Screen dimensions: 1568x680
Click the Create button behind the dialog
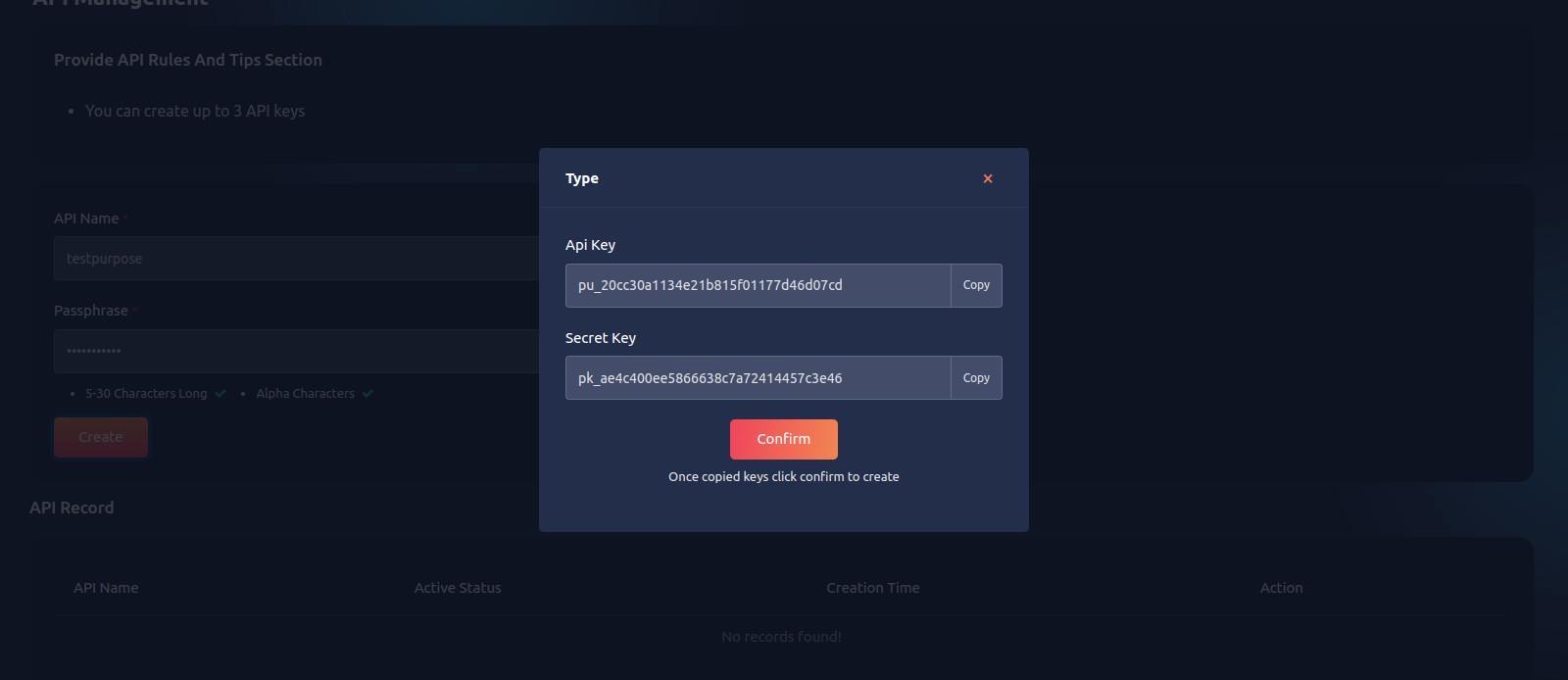101,437
